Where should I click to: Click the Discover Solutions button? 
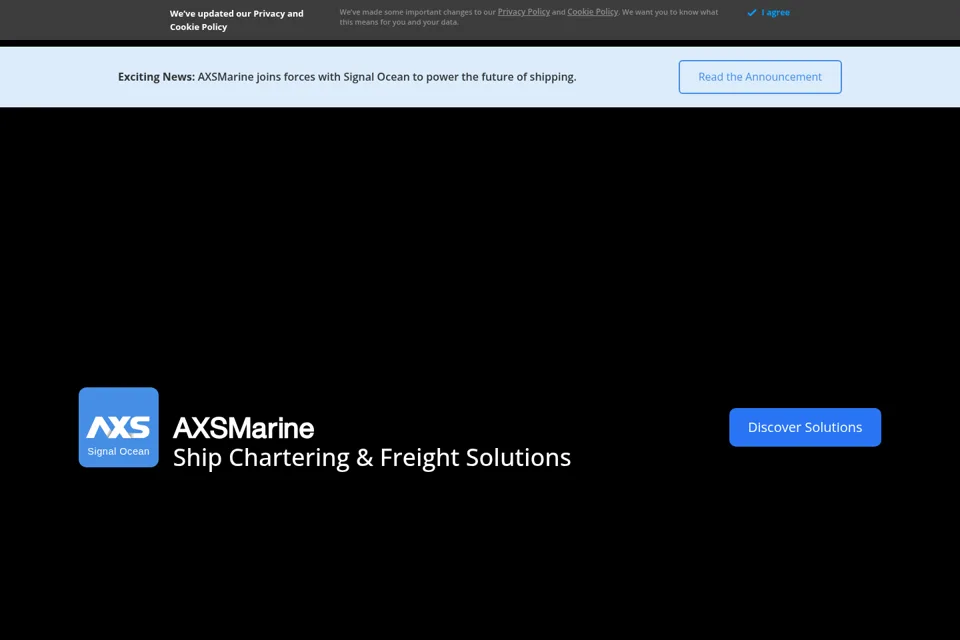(x=805, y=427)
